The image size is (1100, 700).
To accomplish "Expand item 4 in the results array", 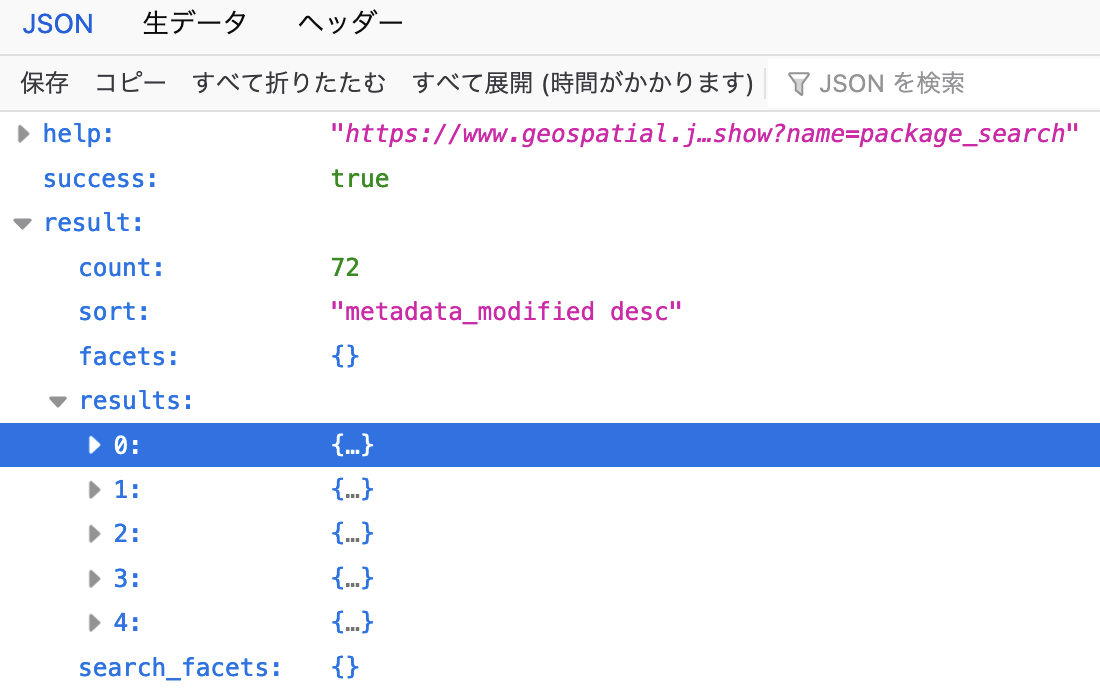I will coord(93,622).
